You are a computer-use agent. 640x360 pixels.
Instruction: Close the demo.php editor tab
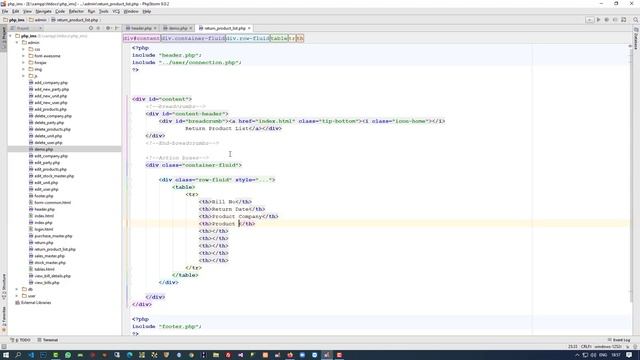click(191, 28)
